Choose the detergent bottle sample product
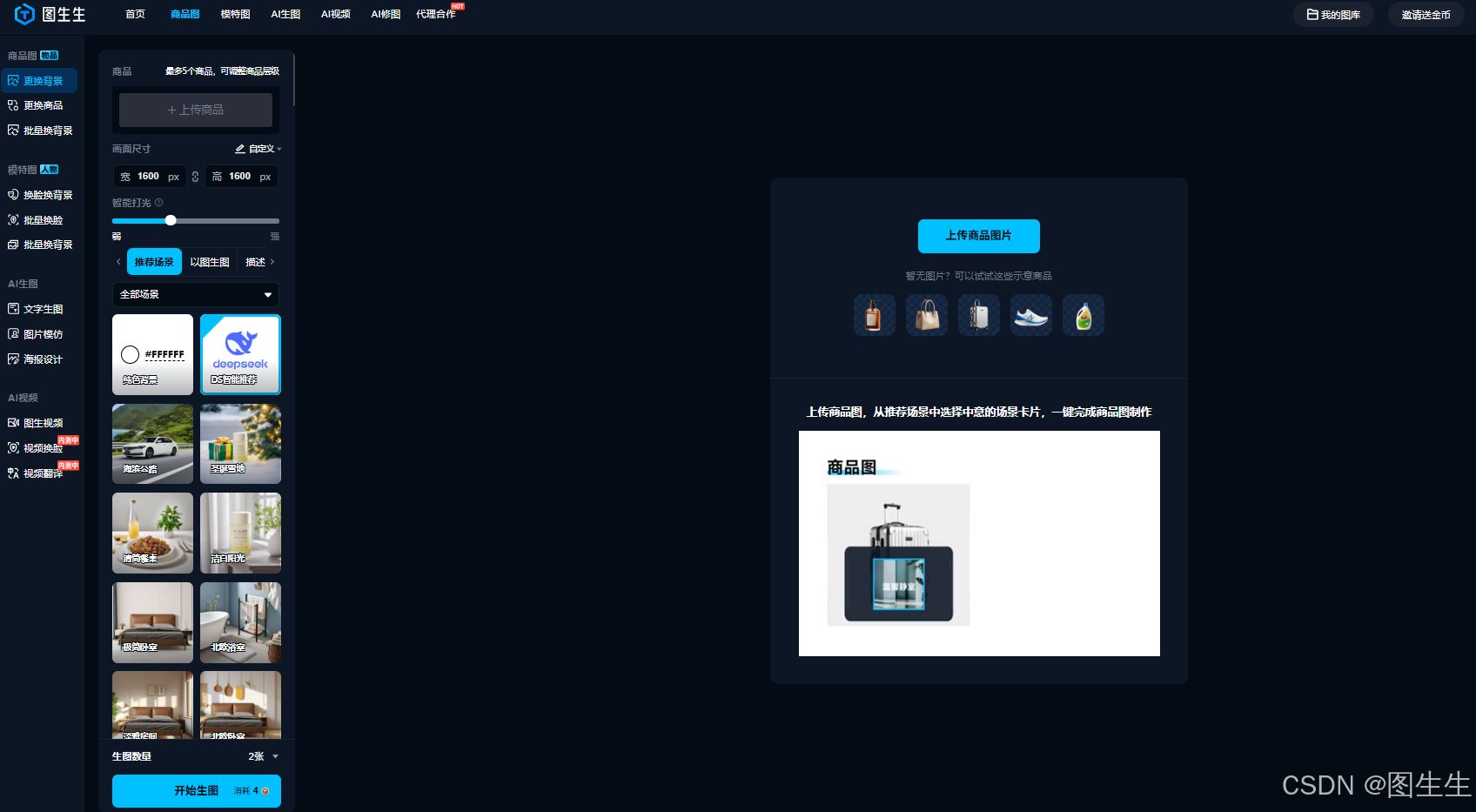The image size is (1476, 812). (x=1084, y=315)
